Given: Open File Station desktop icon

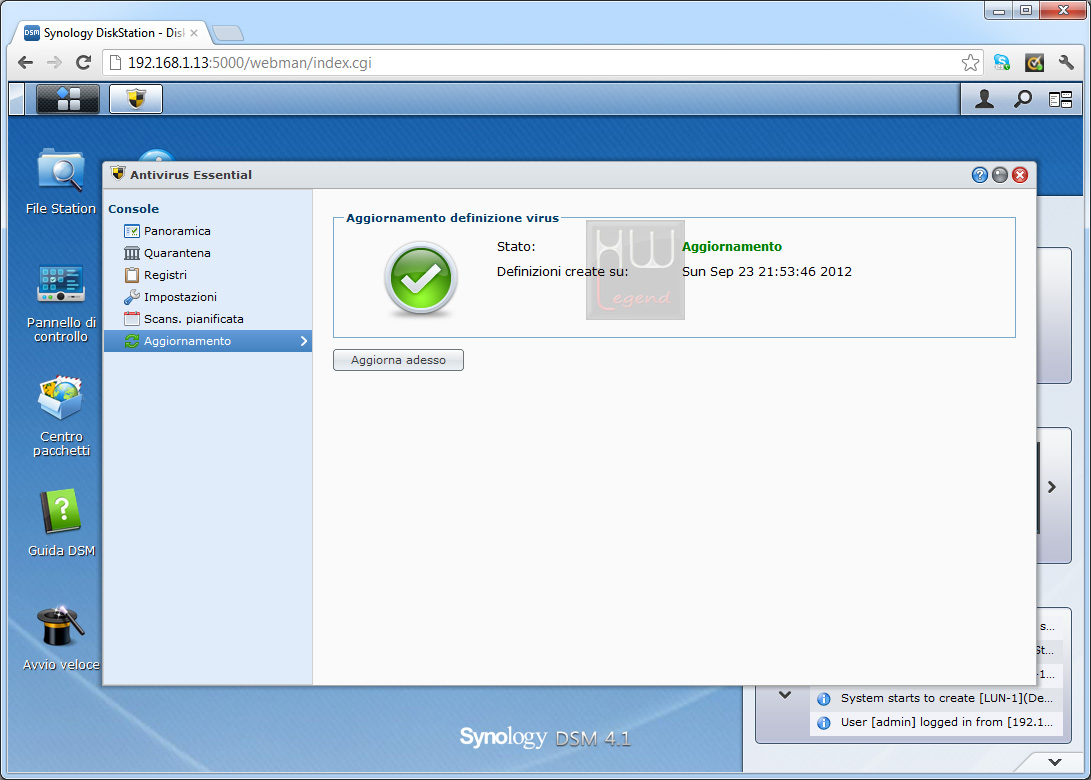Looking at the screenshot, I should pos(61,182).
